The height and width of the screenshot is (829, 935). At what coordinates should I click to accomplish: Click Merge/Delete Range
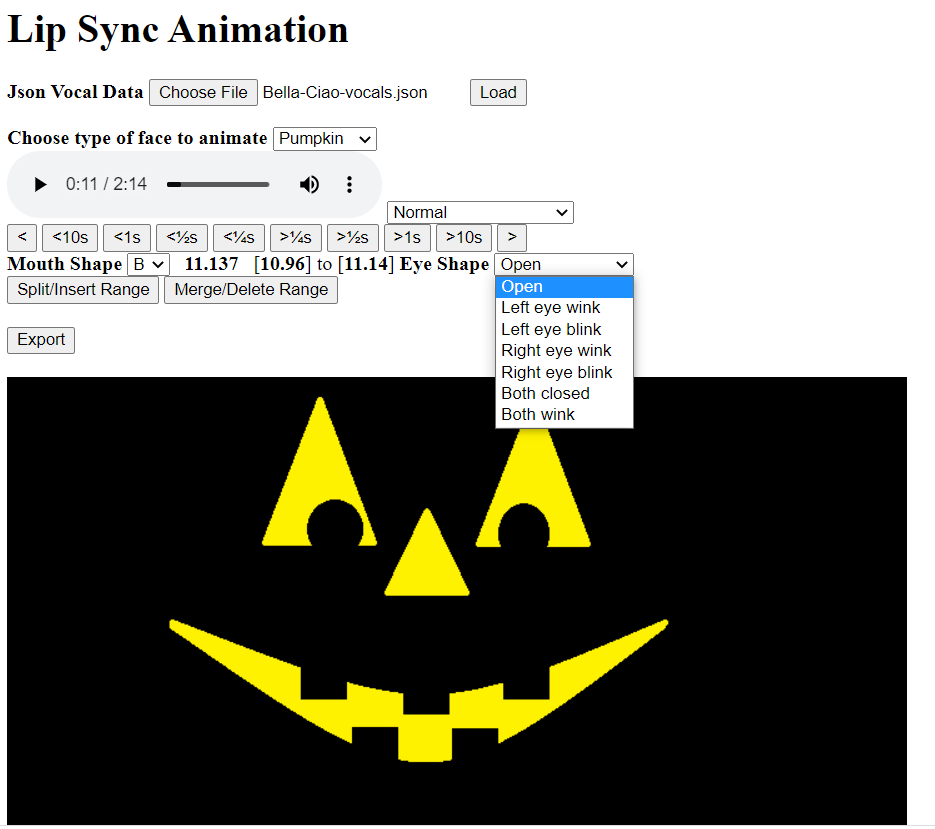pyautogui.click(x=250, y=289)
